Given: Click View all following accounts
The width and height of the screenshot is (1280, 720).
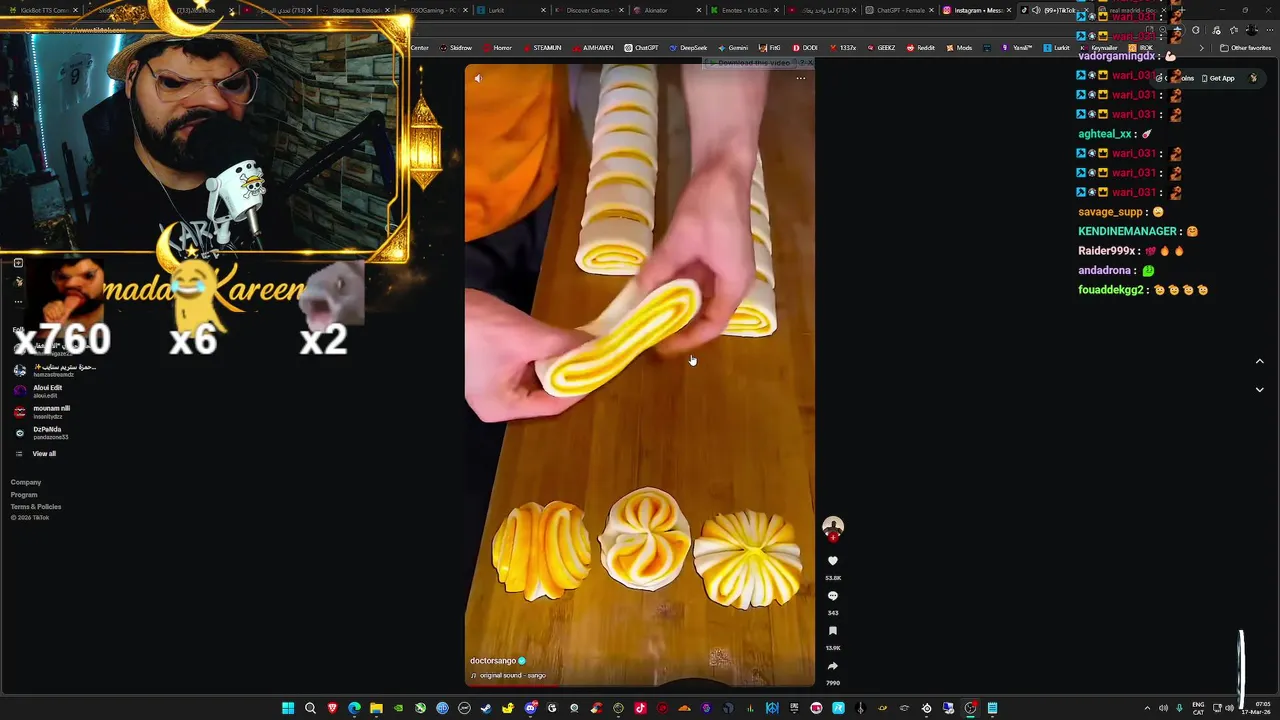Looking at the screenshot, I should point(44,454).
